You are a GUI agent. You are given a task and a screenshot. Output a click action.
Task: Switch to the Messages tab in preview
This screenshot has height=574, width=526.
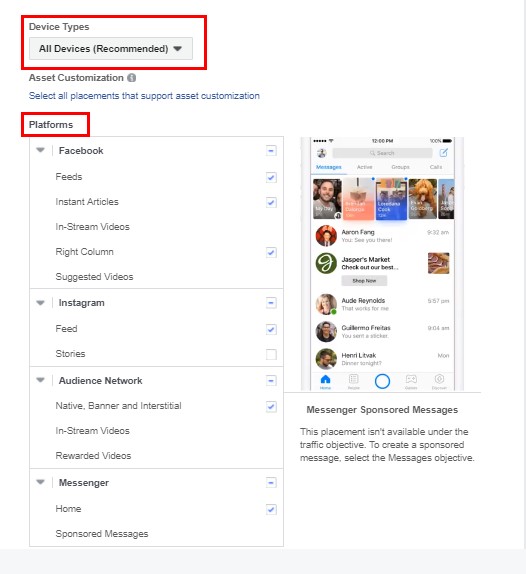click(328, 167)
